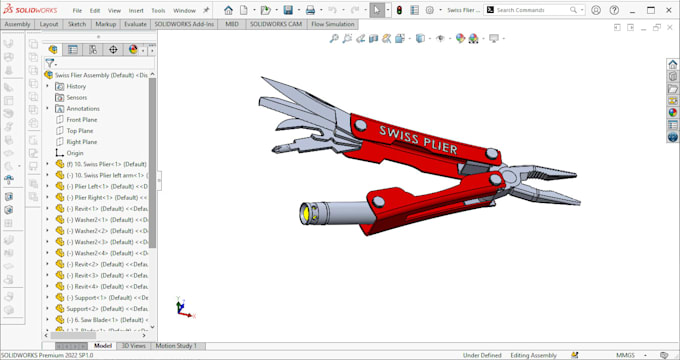Open the View Orientation icon
Image resolution: width=680 pixels, height=360 pixels.
400,39
